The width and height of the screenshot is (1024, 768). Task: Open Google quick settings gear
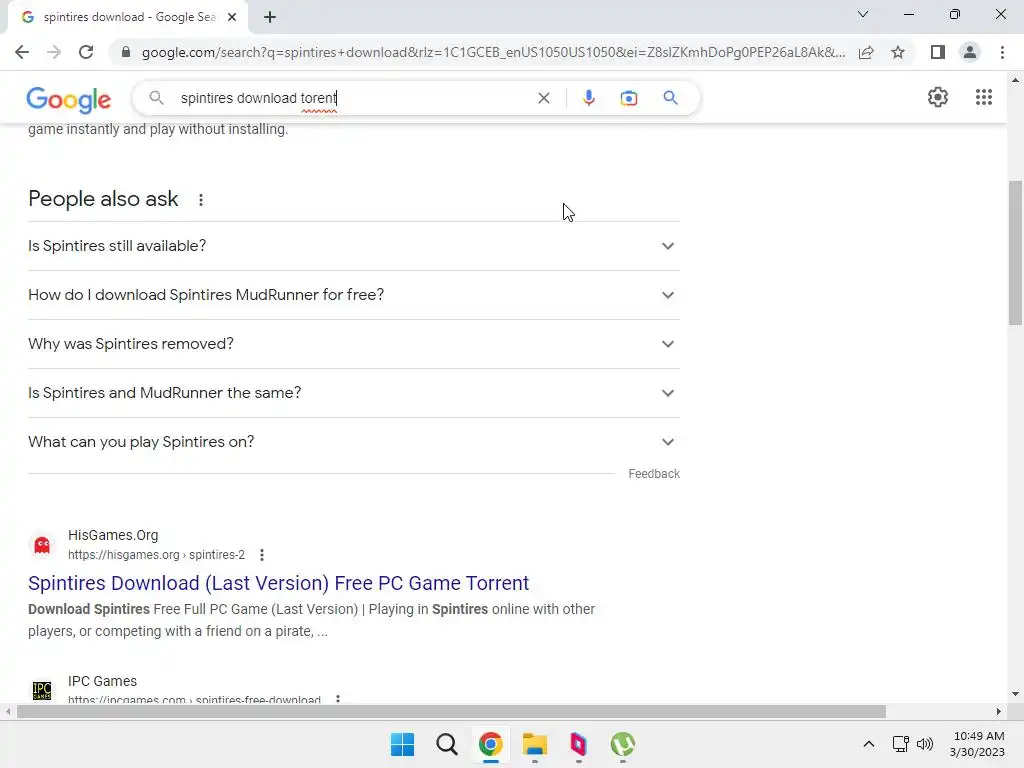938,97
